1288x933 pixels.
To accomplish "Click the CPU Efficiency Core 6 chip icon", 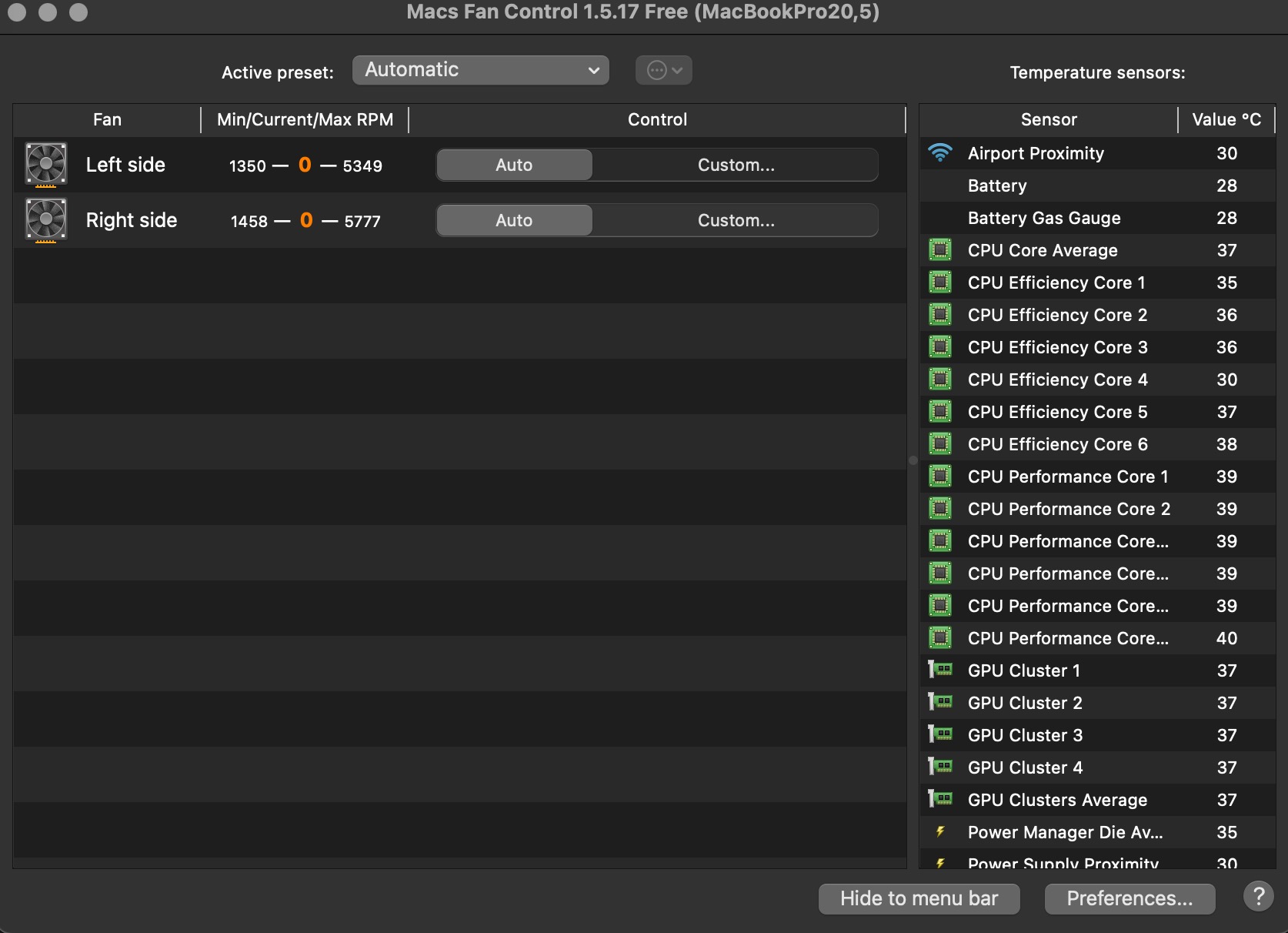I will [940, 443].
